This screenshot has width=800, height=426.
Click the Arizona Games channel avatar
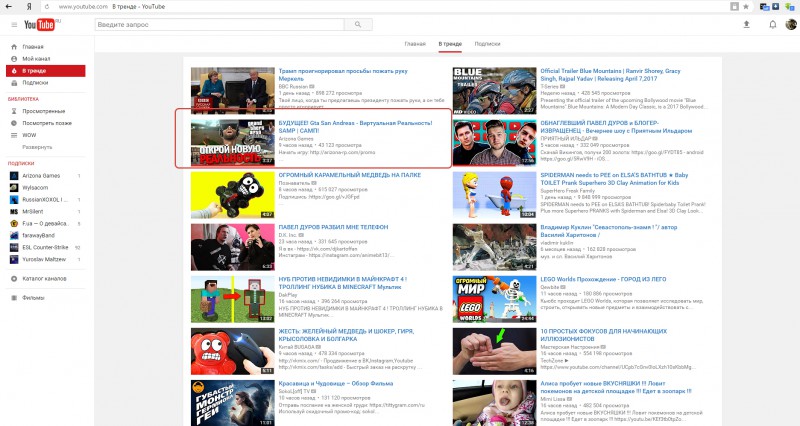coord(14,176)
